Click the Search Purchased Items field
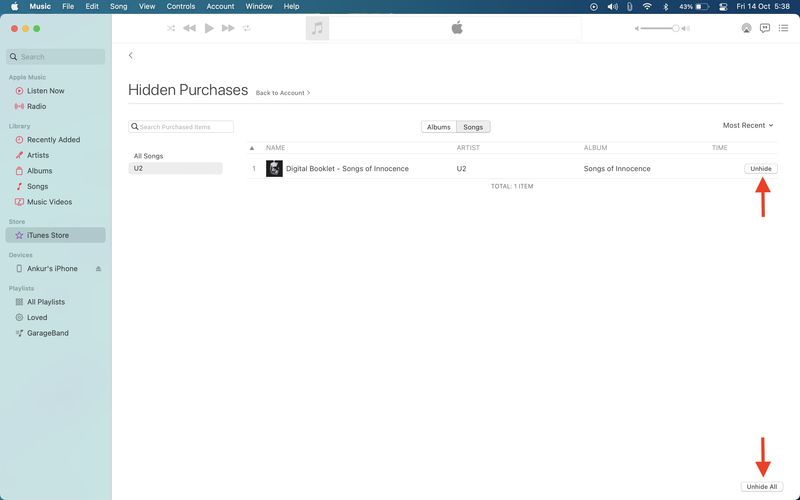 [x=181, y=127]
